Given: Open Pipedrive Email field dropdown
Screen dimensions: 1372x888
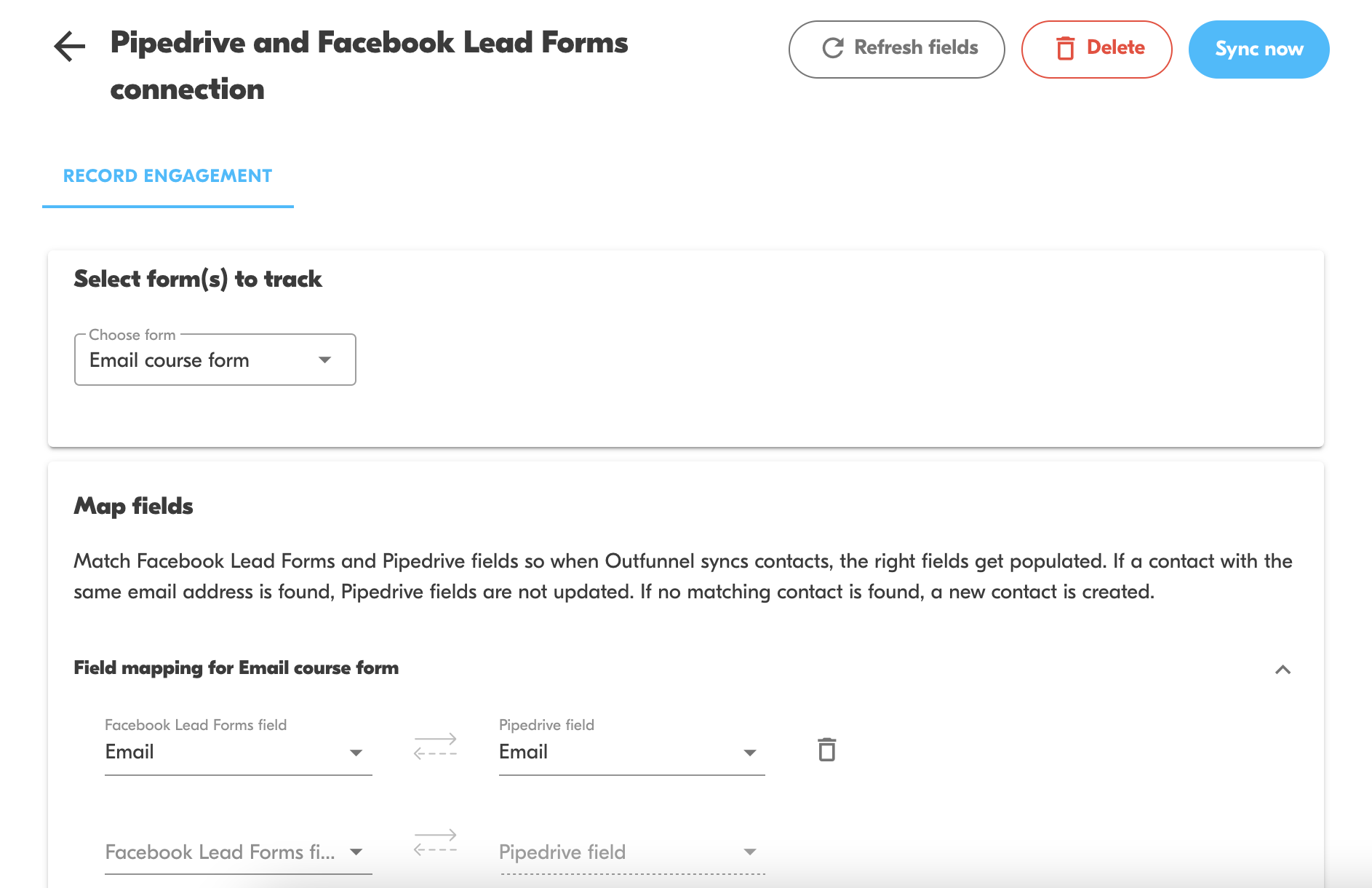Looking at the screenshot, I should 631,752.
